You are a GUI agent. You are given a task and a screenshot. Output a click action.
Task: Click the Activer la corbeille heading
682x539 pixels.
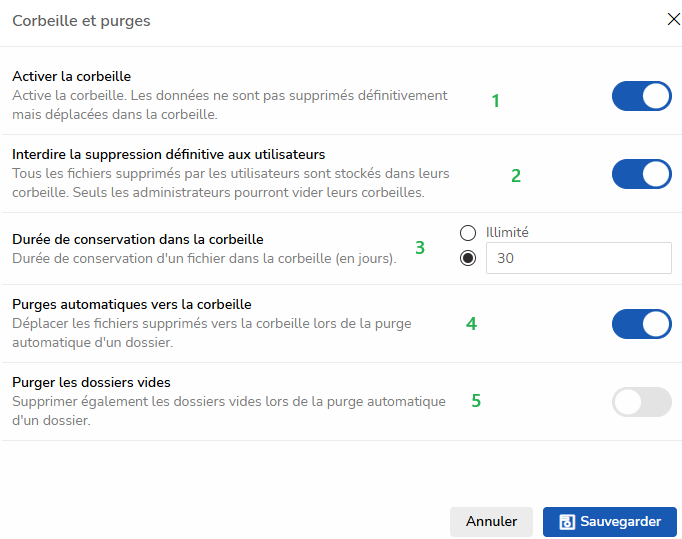coord(71,76)
